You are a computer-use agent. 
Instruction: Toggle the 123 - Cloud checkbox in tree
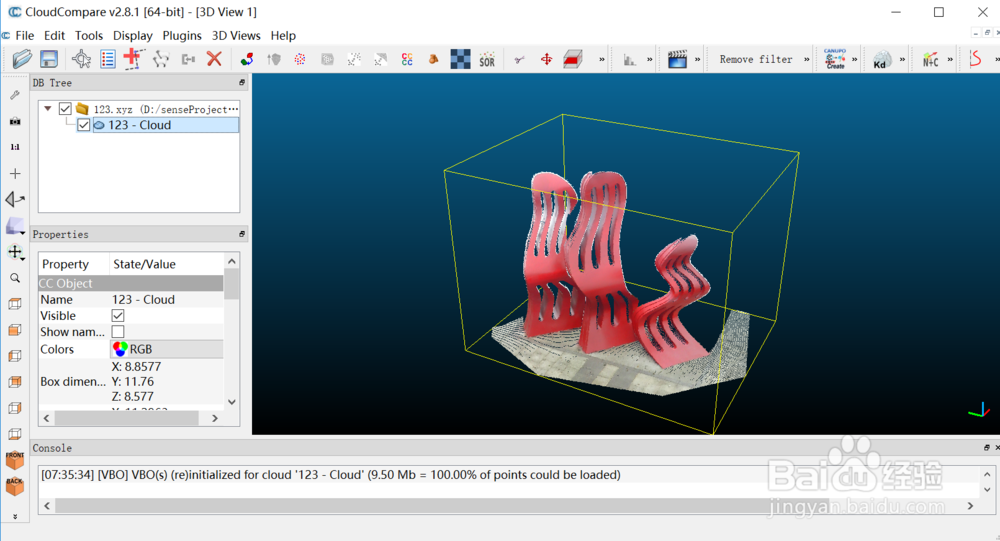tap(84, 125)
